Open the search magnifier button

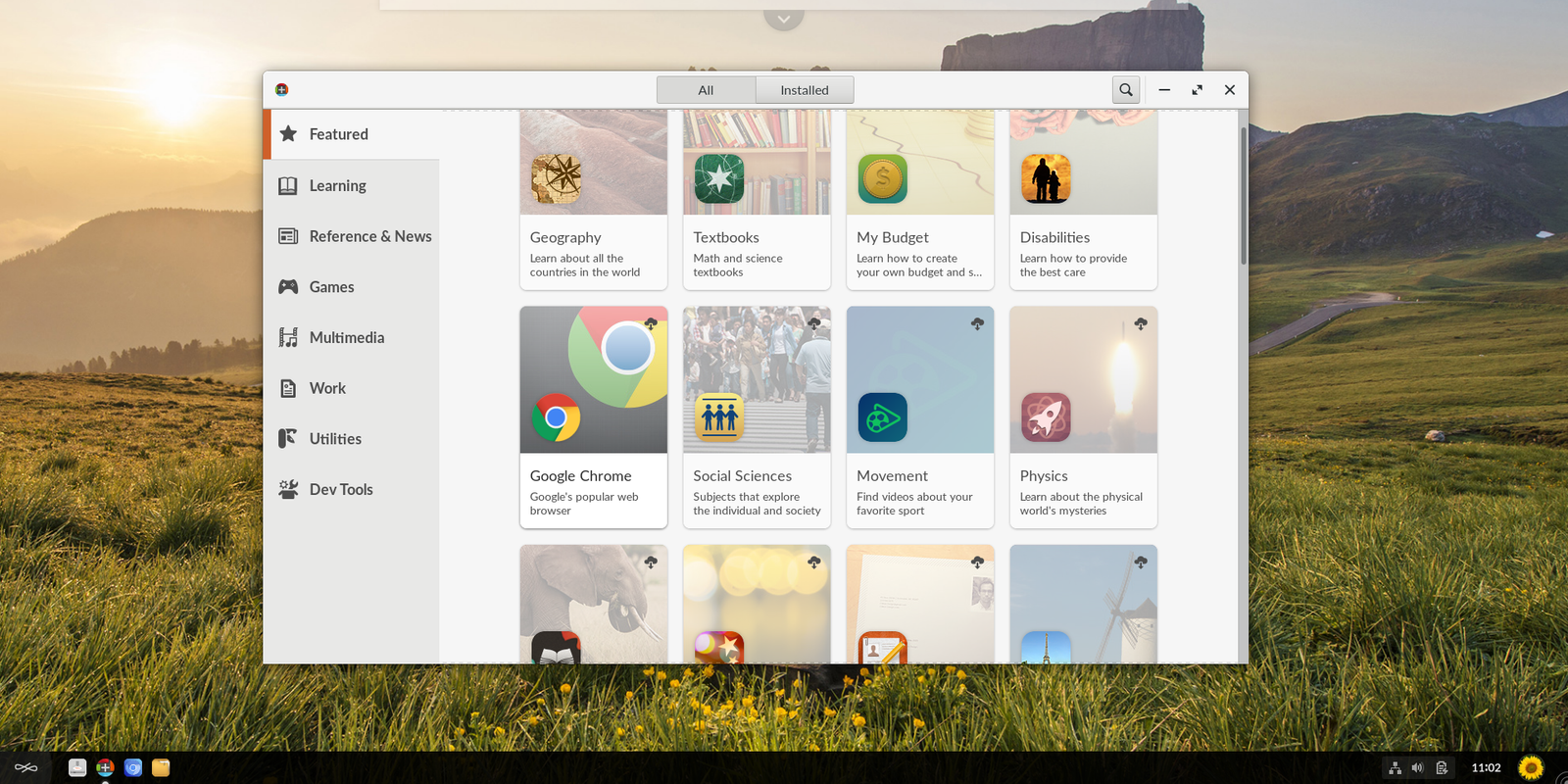pyautogui.click(x=1126, y=89)
